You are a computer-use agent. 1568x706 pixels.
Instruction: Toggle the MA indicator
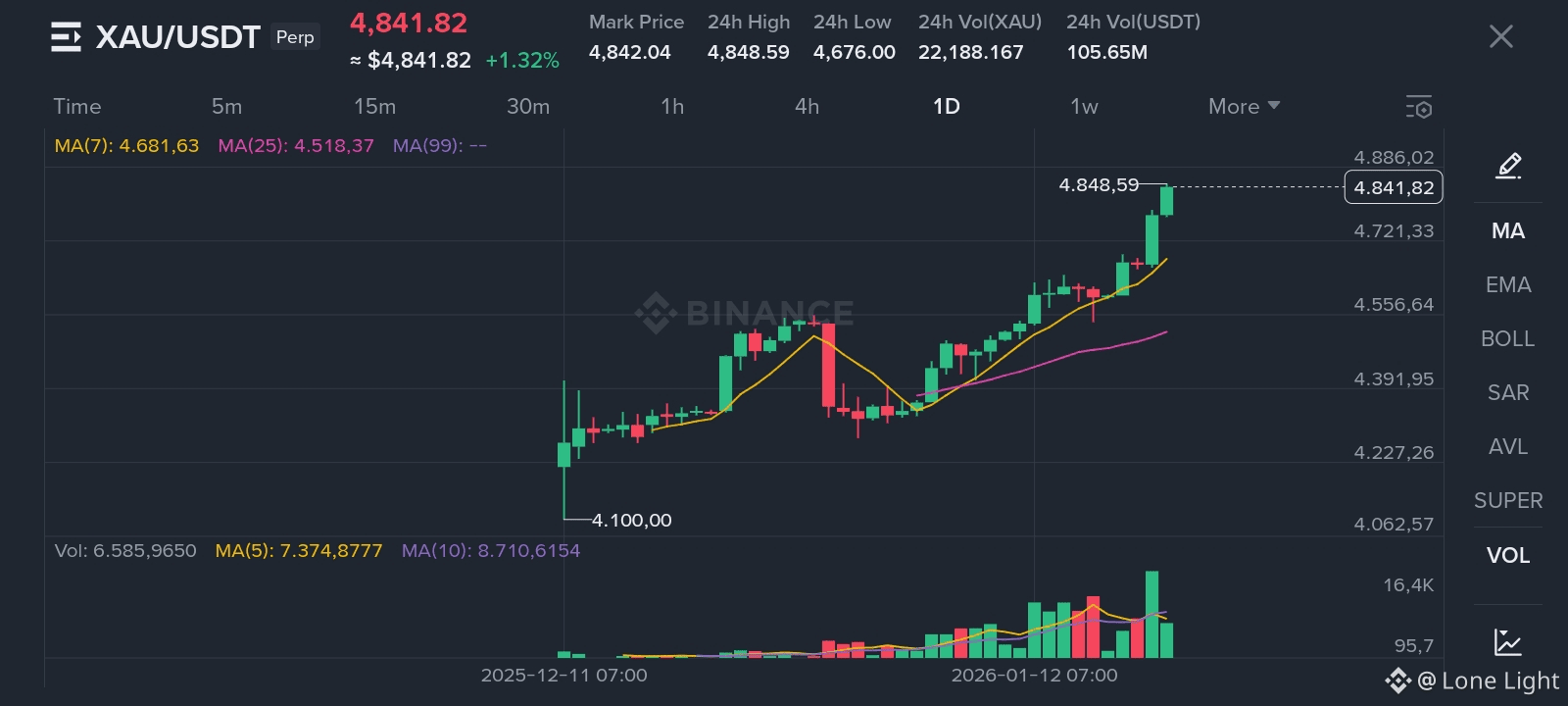point(1507,230)
